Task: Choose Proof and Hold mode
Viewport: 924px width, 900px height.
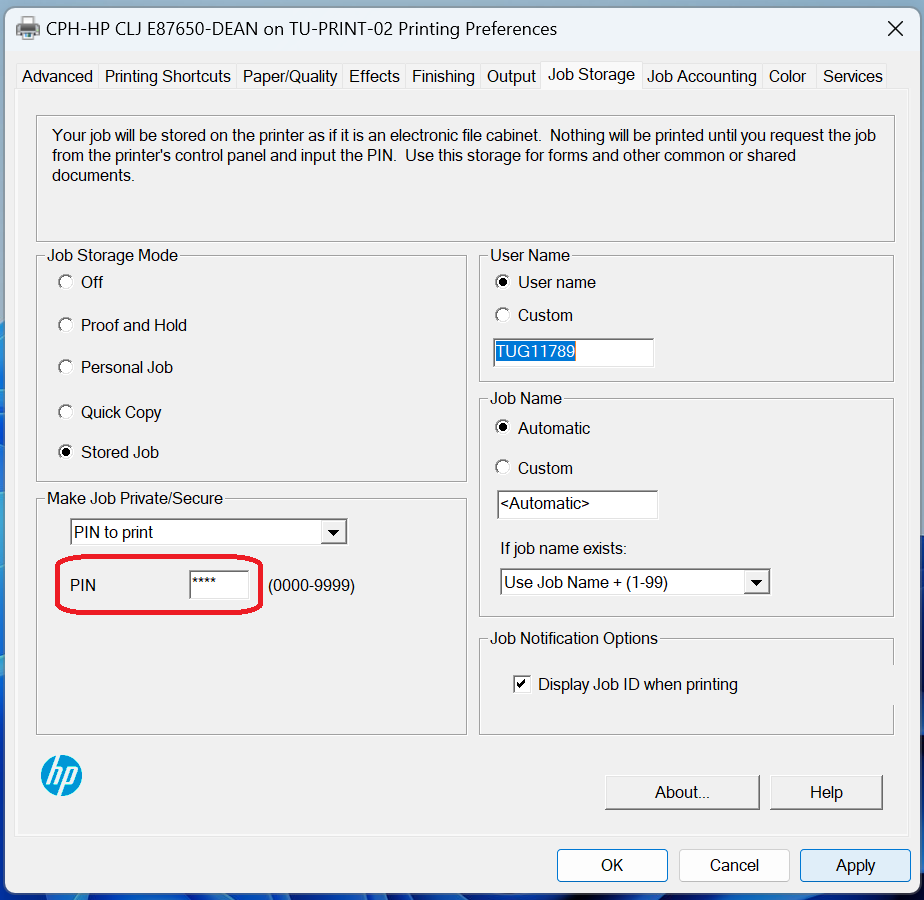Action: [123, 325]
